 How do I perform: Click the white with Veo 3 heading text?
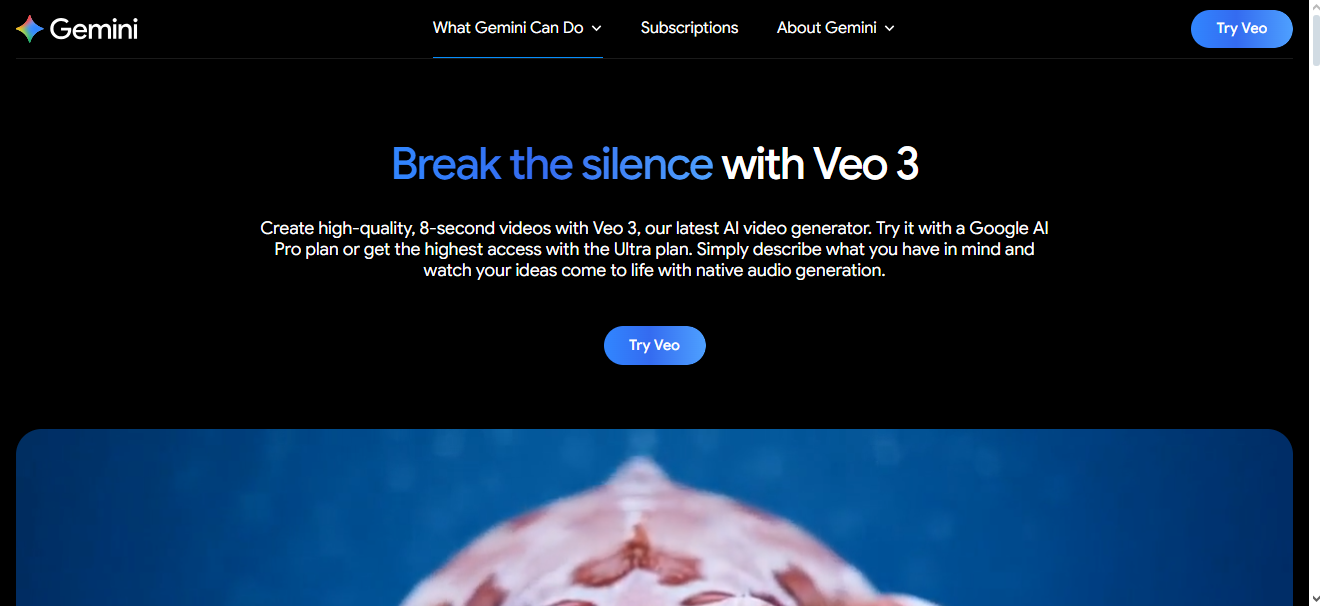click(x=820, y=163)
